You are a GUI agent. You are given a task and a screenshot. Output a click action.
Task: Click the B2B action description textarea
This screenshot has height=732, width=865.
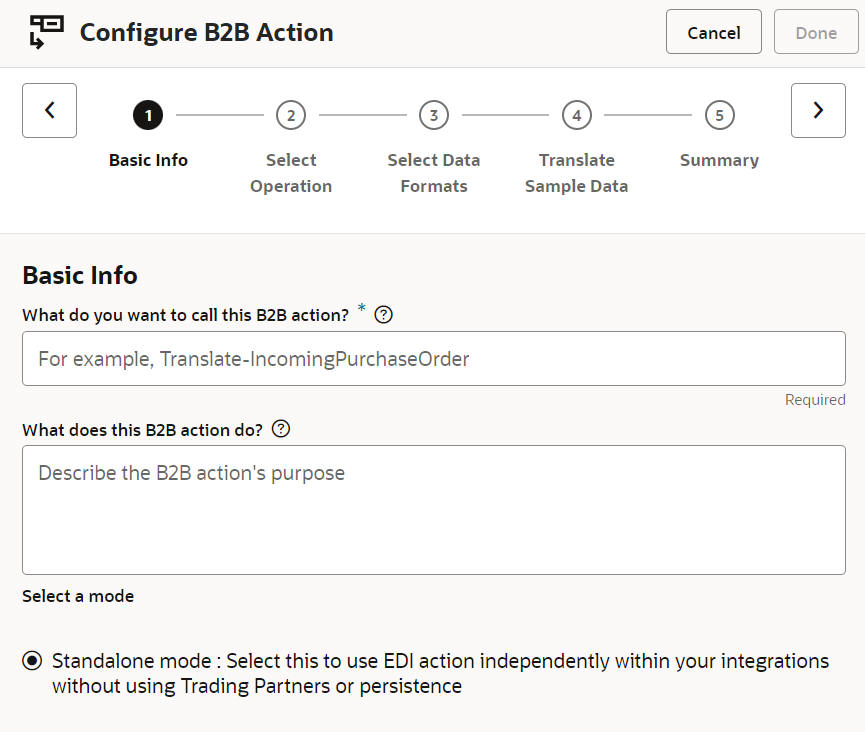[x=433, y=510]
